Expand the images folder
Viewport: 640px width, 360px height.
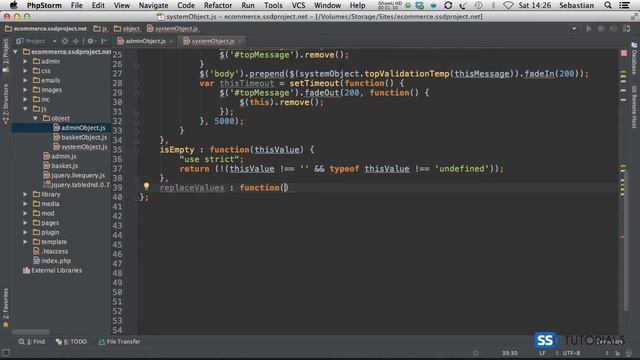pyautogui.click(x=25, y=90)
